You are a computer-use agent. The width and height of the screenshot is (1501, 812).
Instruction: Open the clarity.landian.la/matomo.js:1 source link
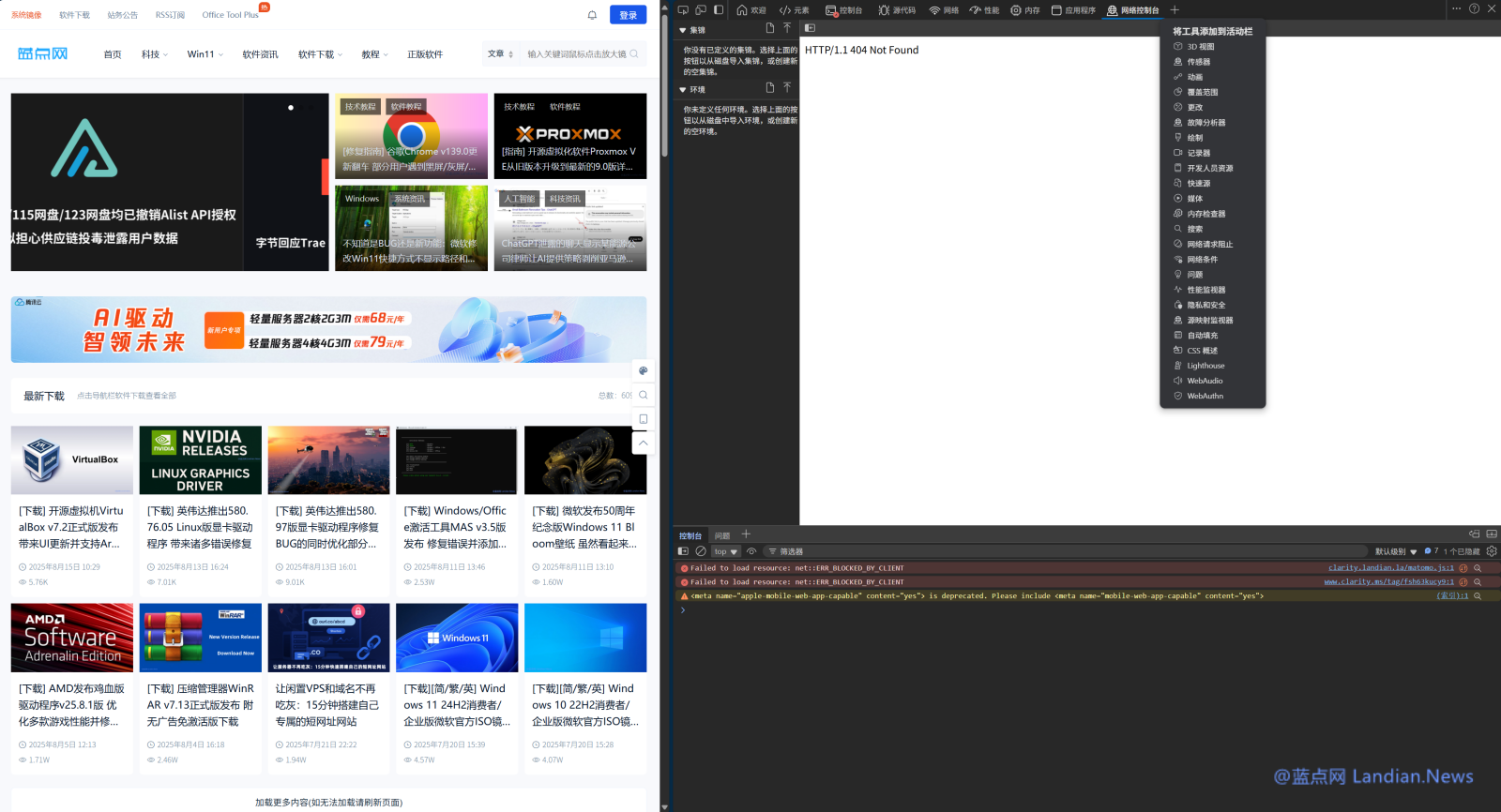tap(1390, 568)
